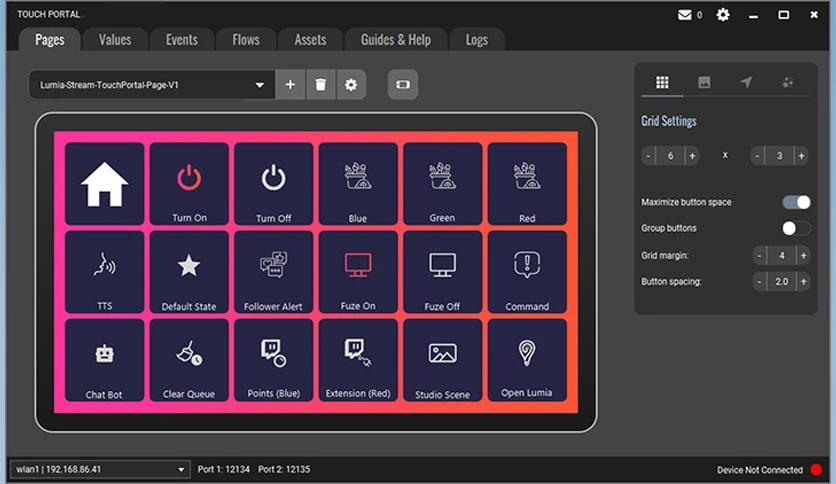Select the TTS speech button
Screen dimensions: 836x484
(x=104, y=272)
